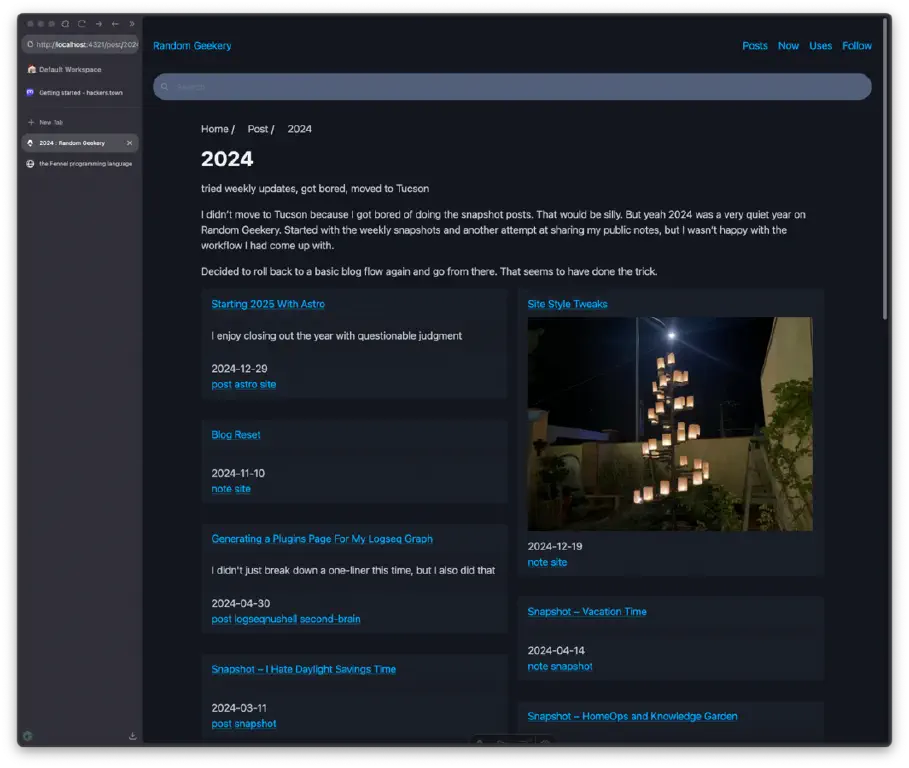Click the date 2024-04-14
The height and width of the screenshot is (768, 909).
tap(556, 651)
